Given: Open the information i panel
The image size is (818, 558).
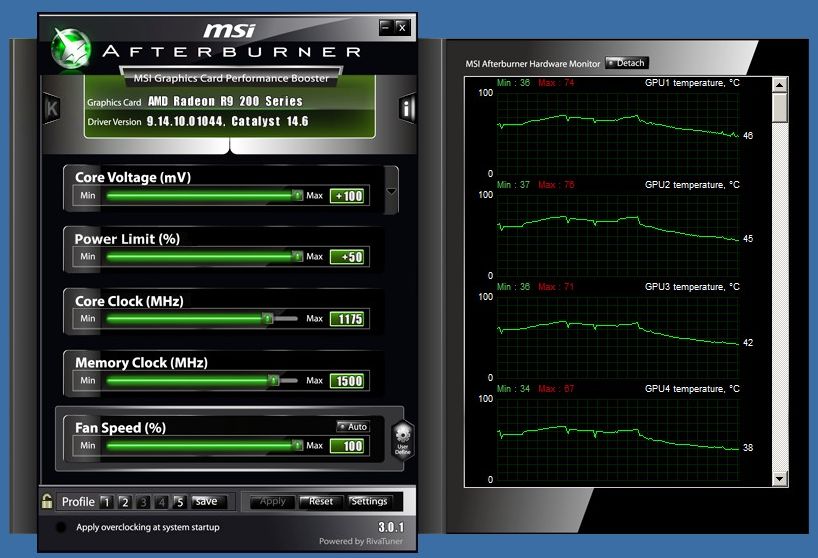Looking at the screenshot, I should 407,108.
